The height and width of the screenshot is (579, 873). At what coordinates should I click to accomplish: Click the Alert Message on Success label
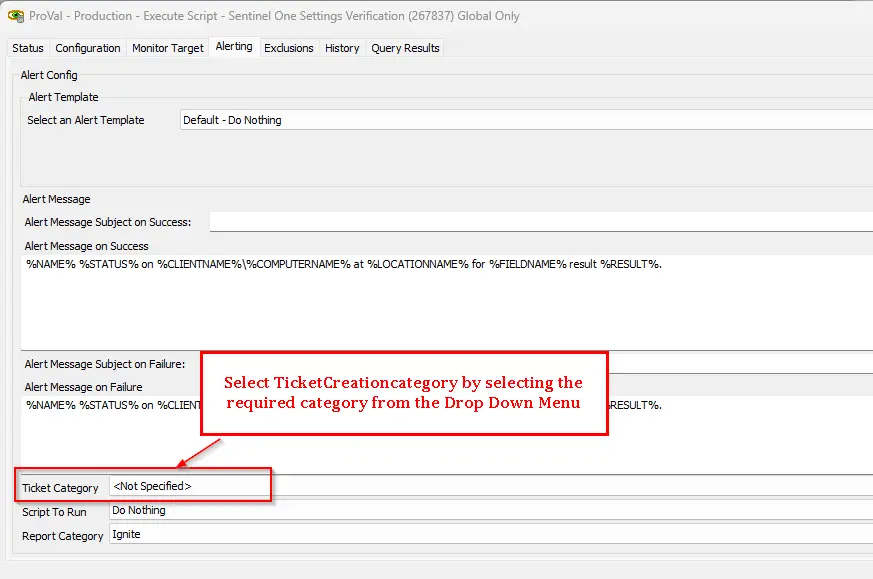pyautogui.click(x=86, y=246)
